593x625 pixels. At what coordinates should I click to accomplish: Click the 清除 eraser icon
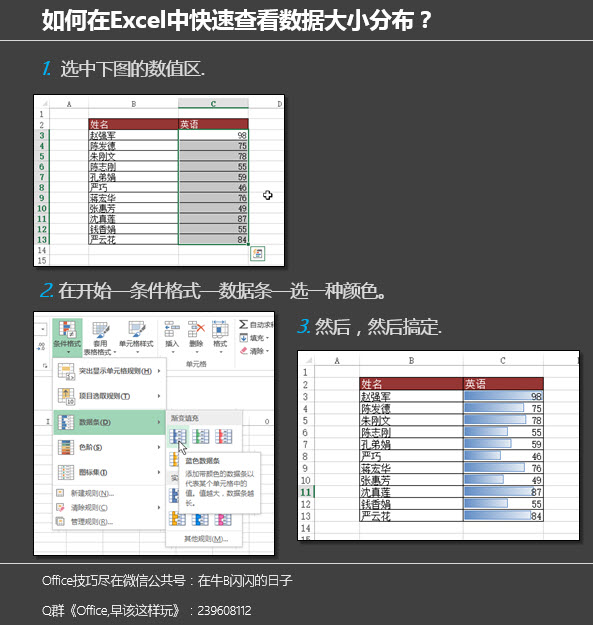click(243, 351)
